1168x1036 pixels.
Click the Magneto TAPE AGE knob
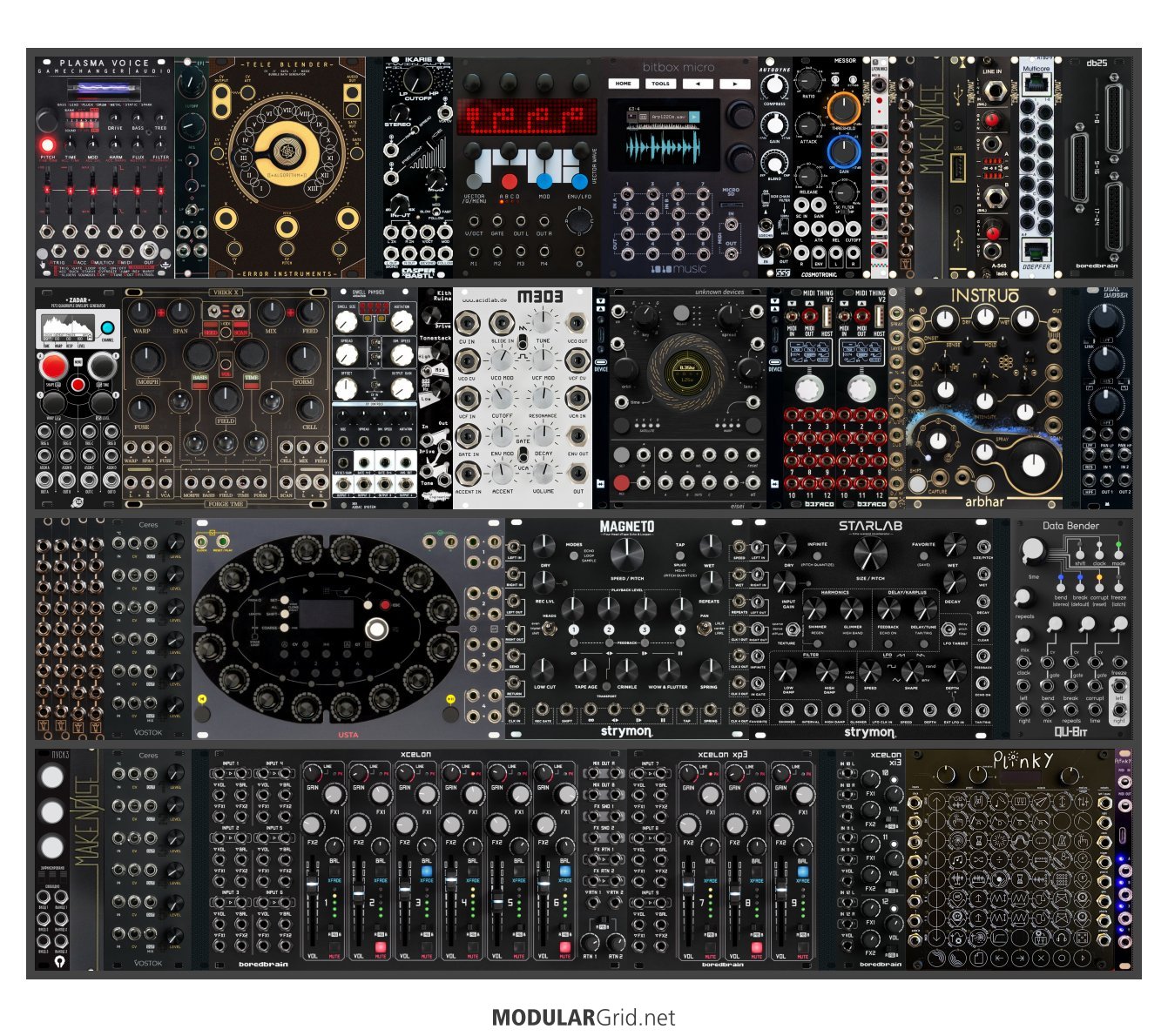point(585,669)
